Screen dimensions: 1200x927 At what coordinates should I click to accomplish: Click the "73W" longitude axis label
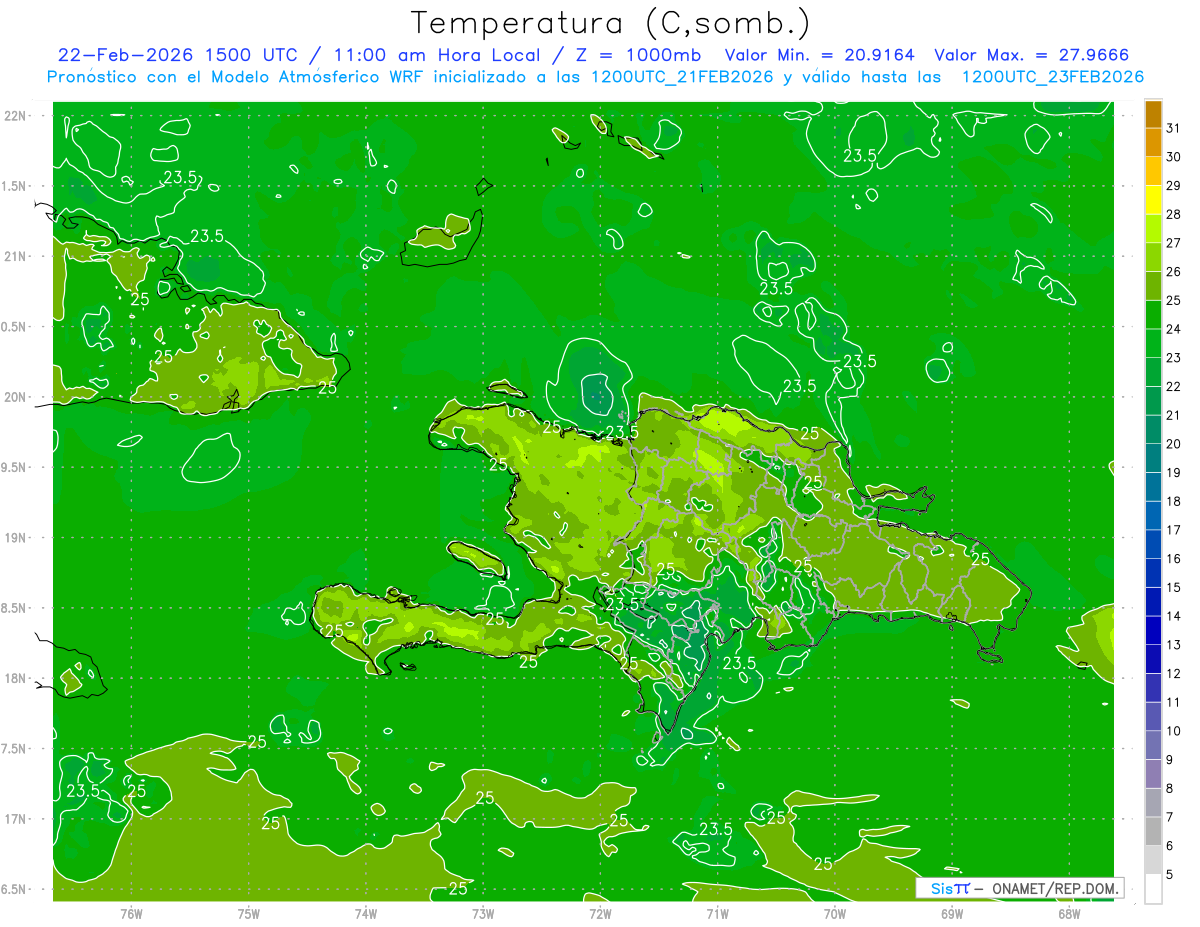[x=482, y=913]
